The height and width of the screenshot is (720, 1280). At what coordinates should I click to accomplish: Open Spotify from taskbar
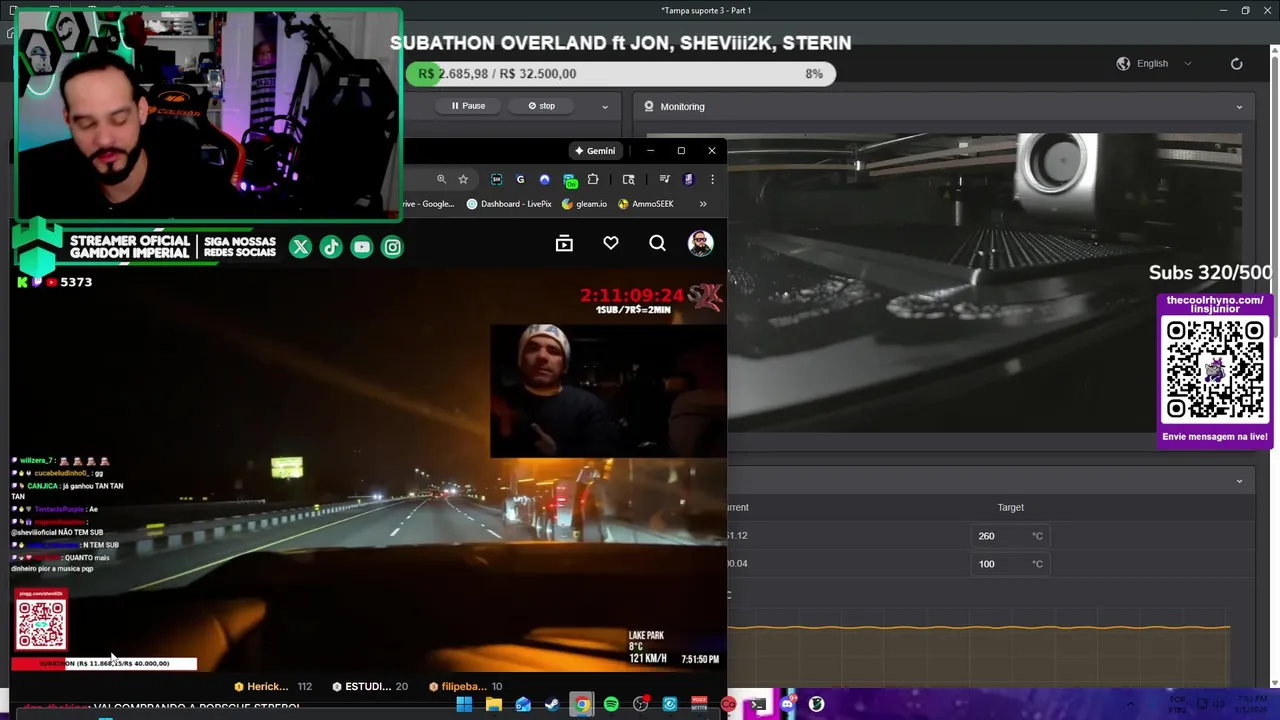611,705
